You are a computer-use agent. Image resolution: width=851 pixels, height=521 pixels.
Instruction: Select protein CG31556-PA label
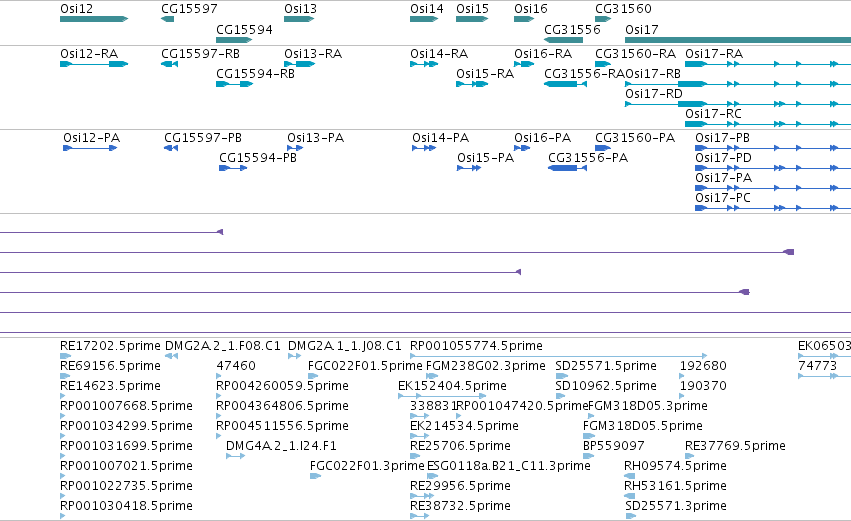[x=588, y=158]
